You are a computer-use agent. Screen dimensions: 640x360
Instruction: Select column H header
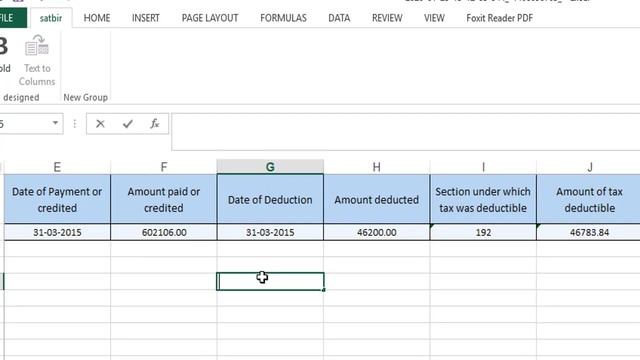[x=377, y=167]
